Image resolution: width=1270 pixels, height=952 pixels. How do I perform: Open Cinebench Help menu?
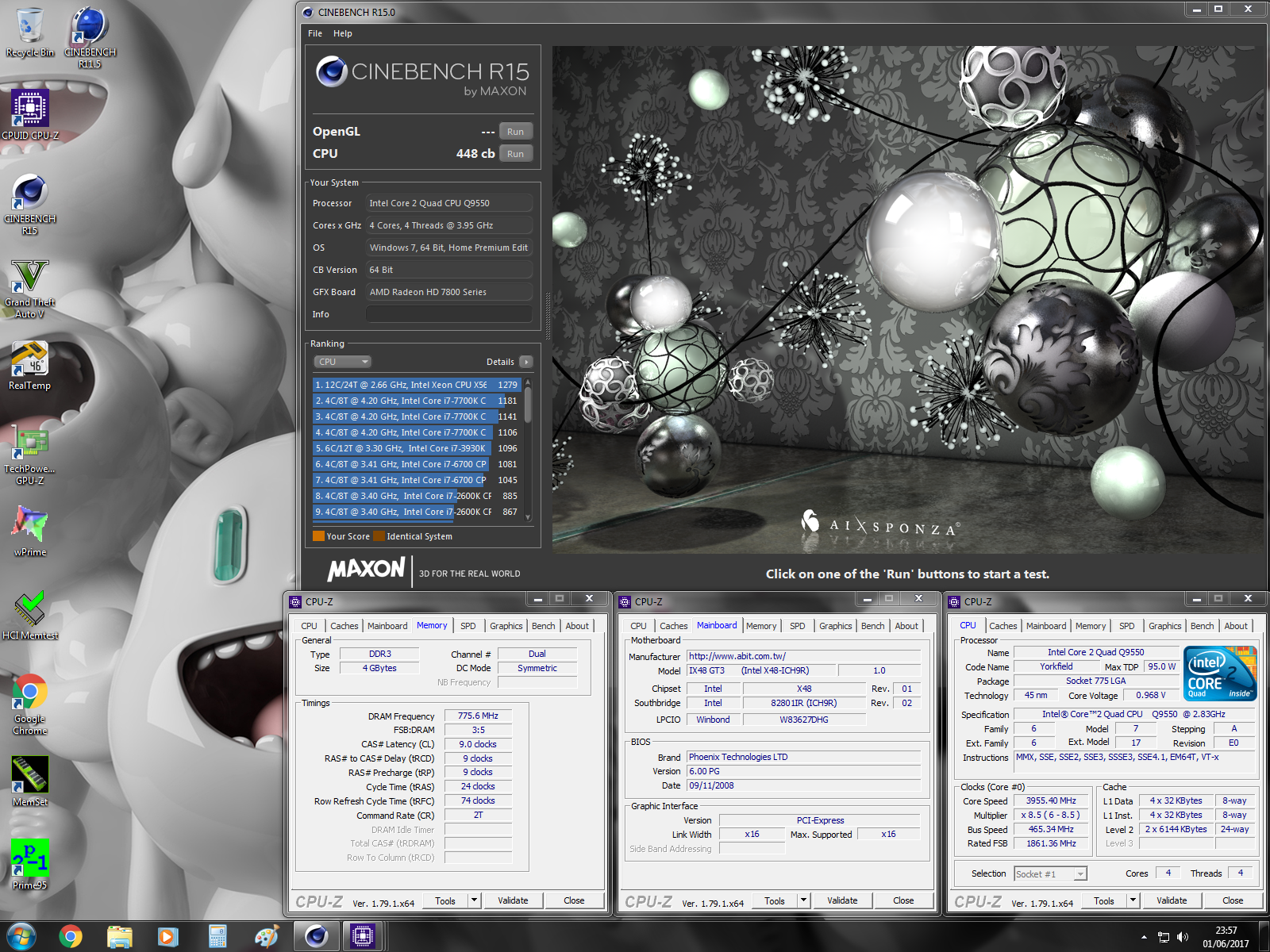[x=343, y=33]
